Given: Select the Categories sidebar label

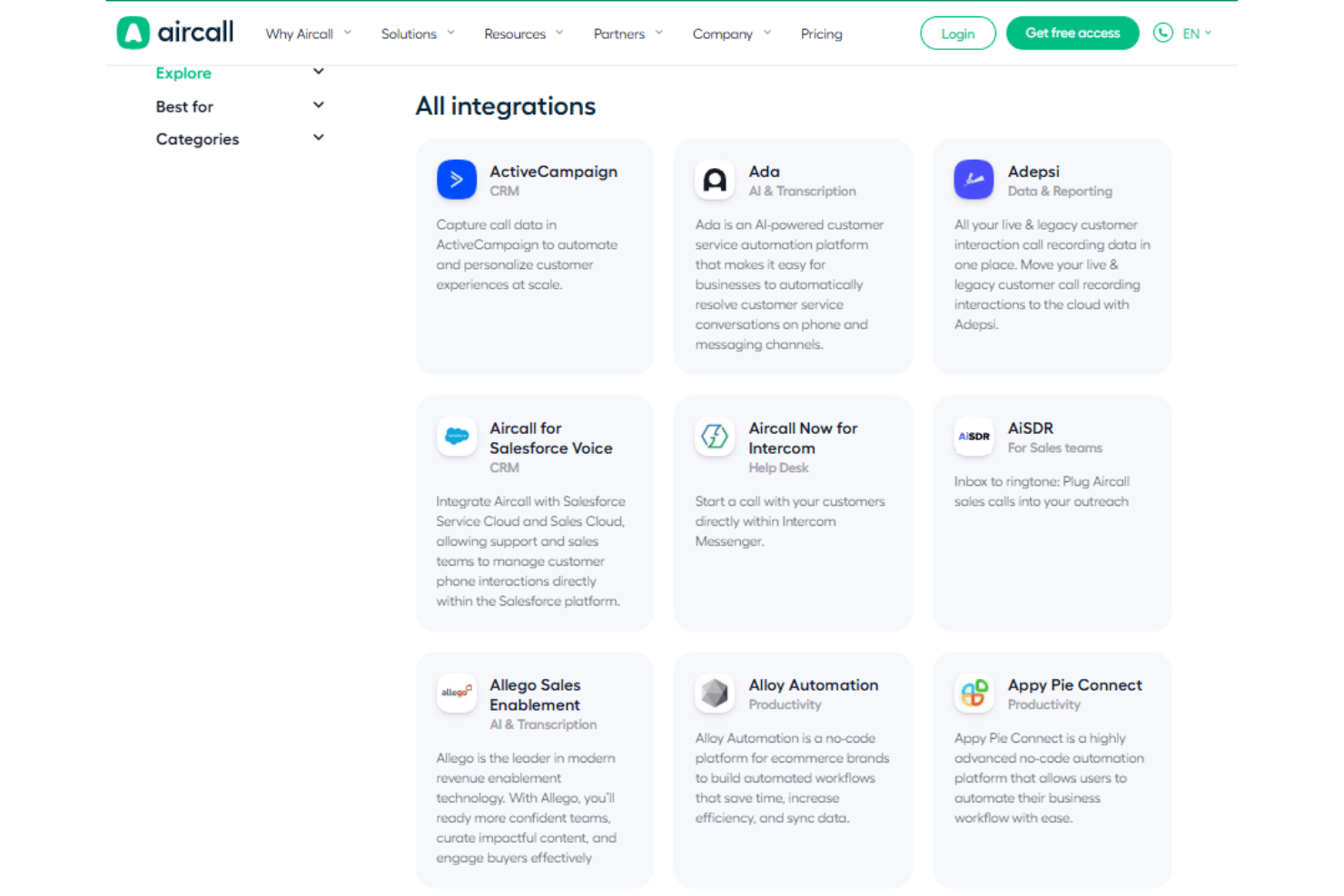Looking at the screenshot, I should click(x=197, y=139).
